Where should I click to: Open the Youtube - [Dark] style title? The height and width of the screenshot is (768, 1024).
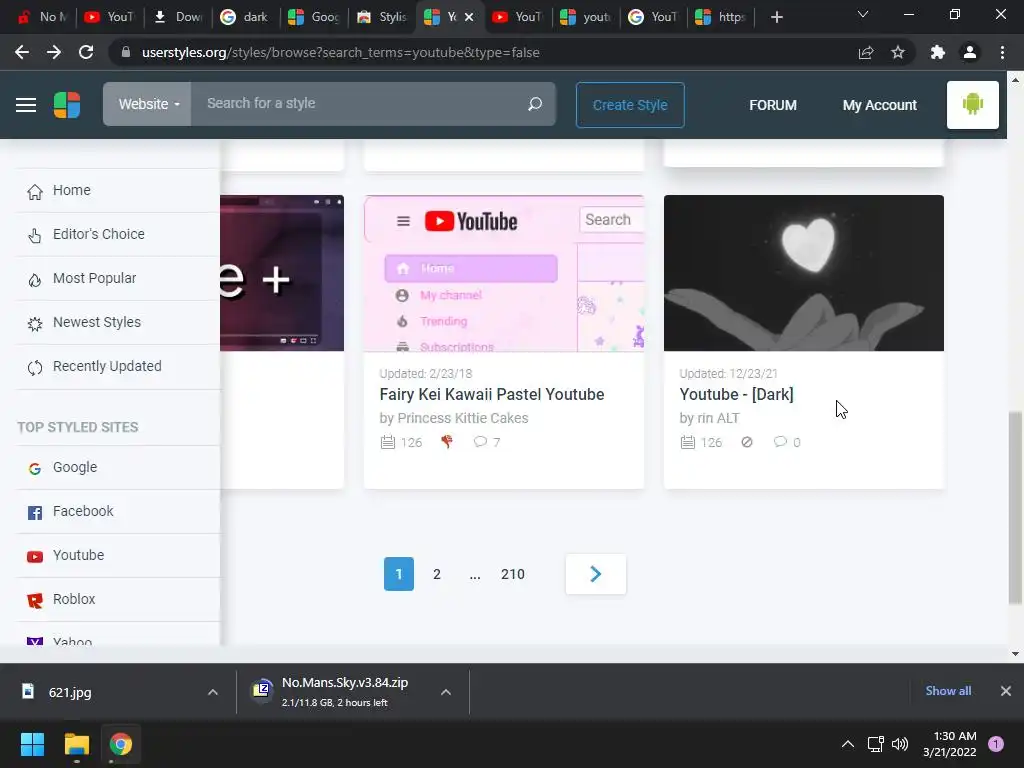(736, 394)
